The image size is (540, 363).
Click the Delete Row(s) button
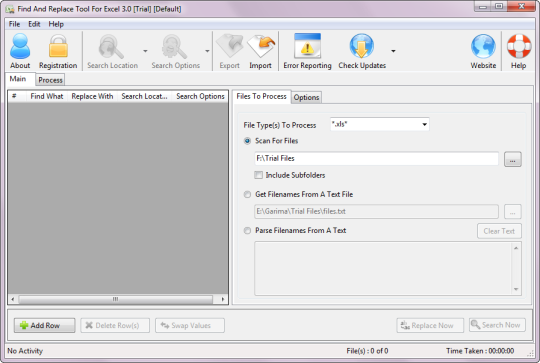pyautogui.click(x=115, y=325)
